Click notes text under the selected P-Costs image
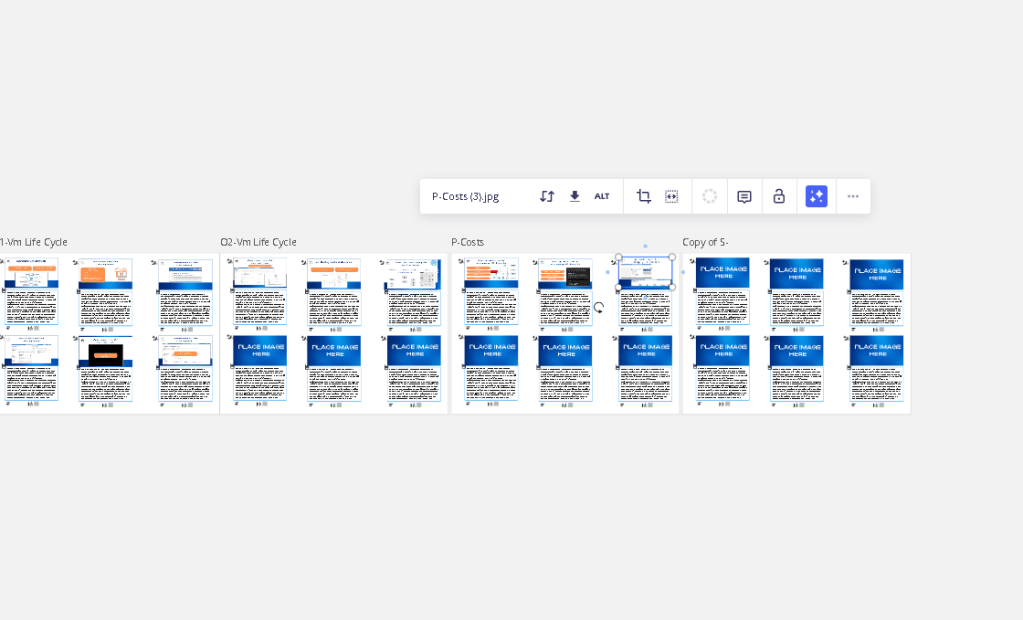 click(645, 308)
